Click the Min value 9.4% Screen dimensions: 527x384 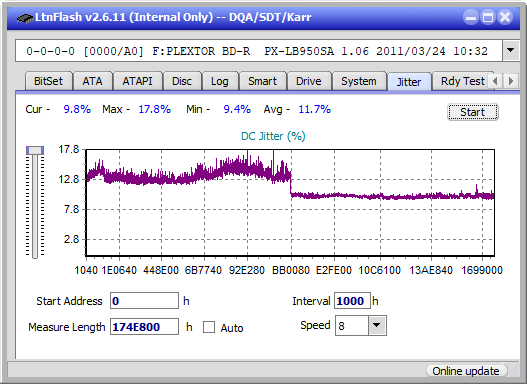(x=237, y=109)
